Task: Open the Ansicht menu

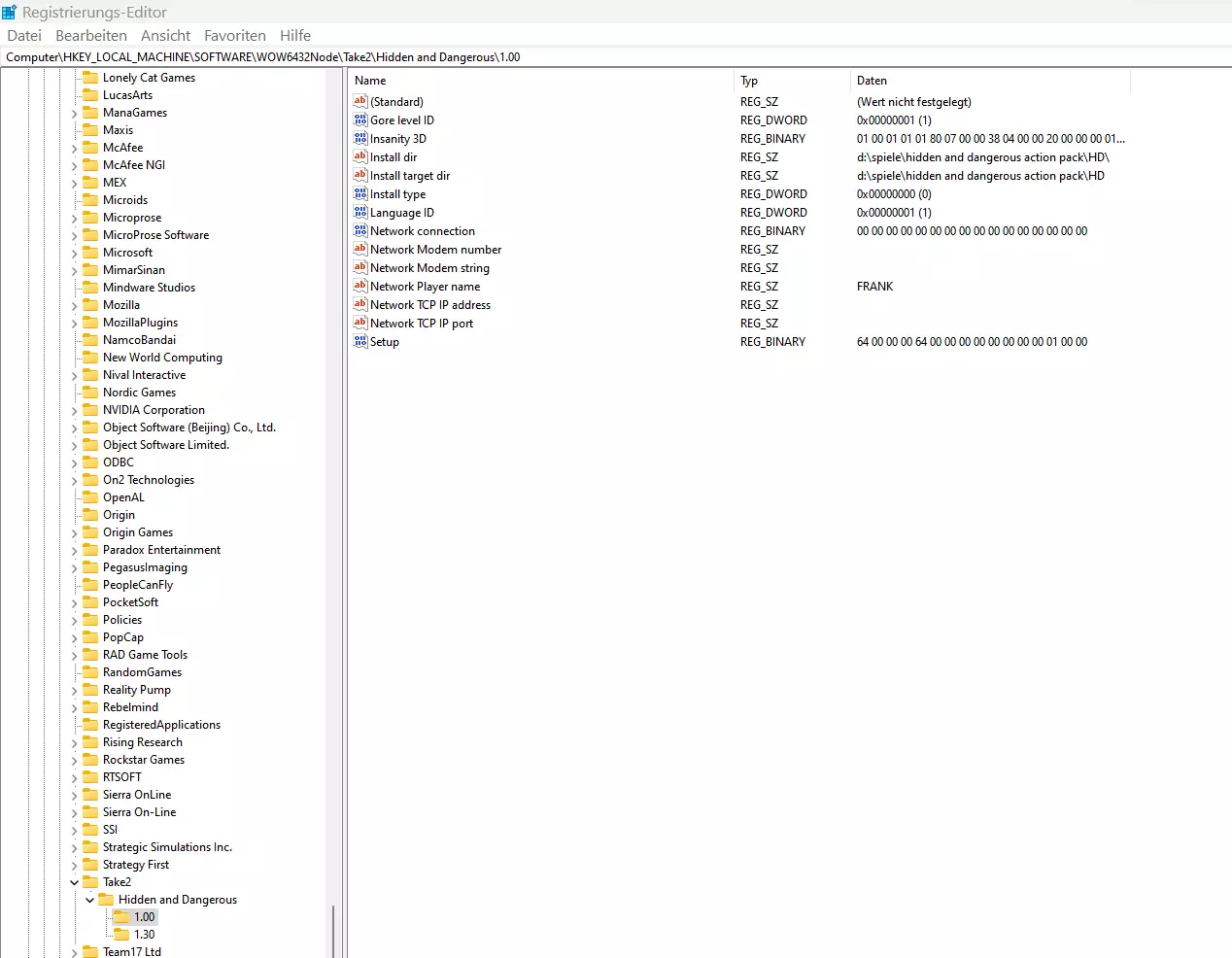Action: click(x=165, y=35)
